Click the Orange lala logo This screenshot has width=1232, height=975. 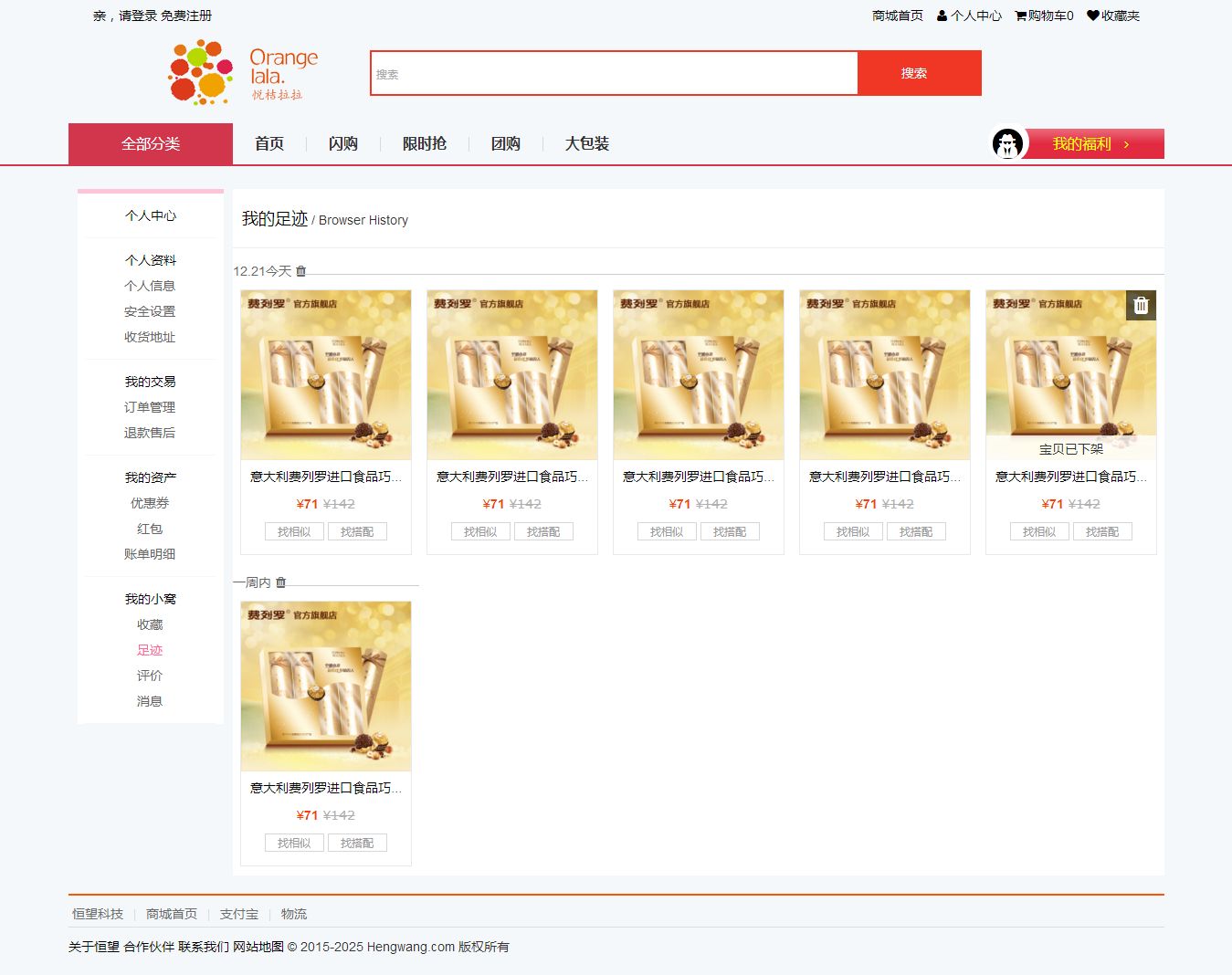[x=243, y=73]
